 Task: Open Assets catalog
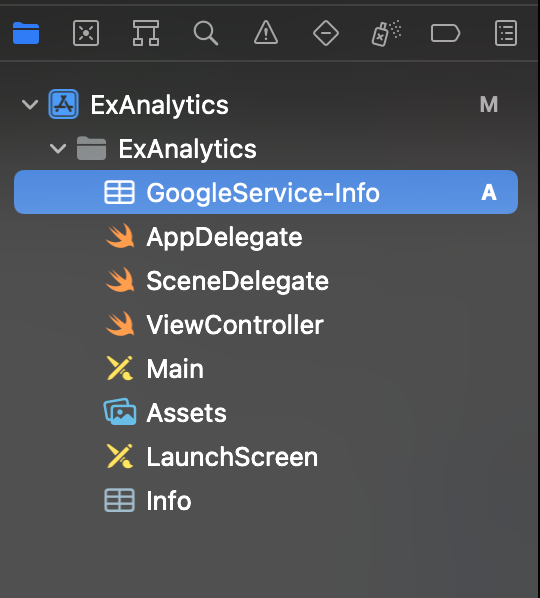266,413
